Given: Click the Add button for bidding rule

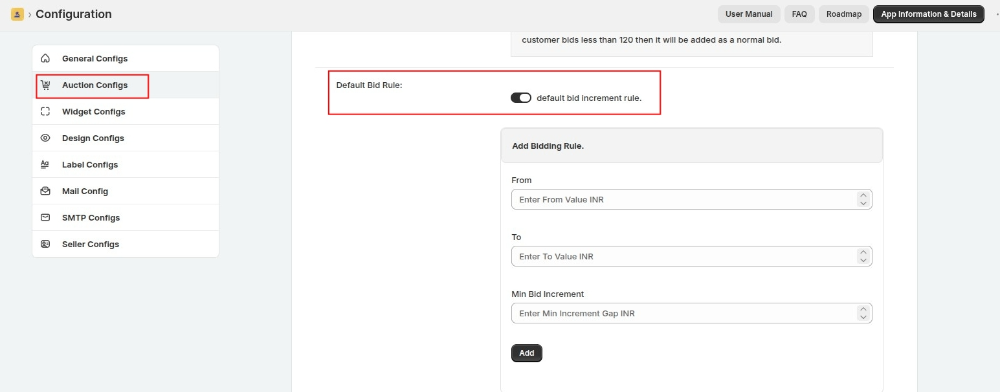Looking at the screenshot, I should click(527, 353).
